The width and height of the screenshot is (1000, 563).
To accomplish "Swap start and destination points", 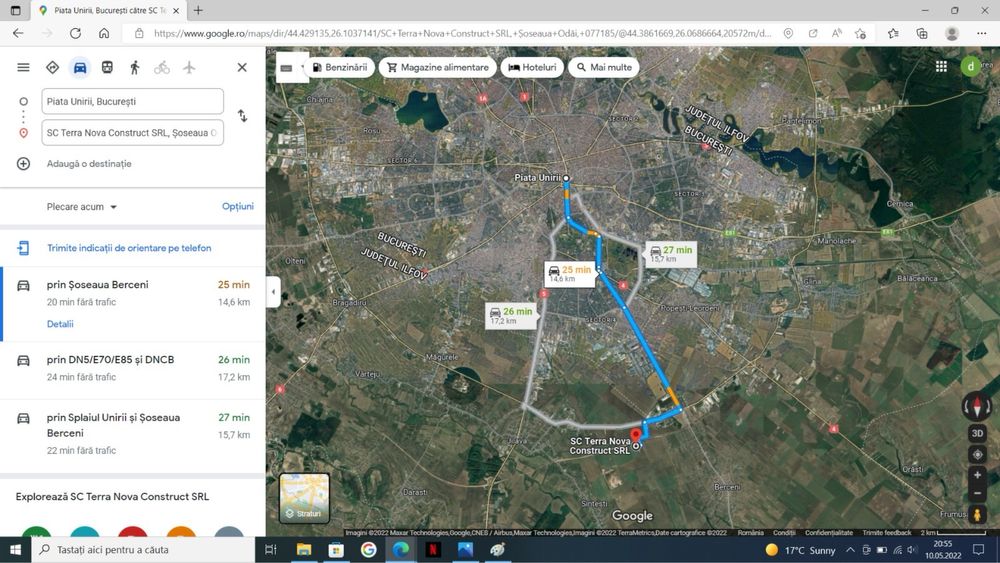I will 242,116.
